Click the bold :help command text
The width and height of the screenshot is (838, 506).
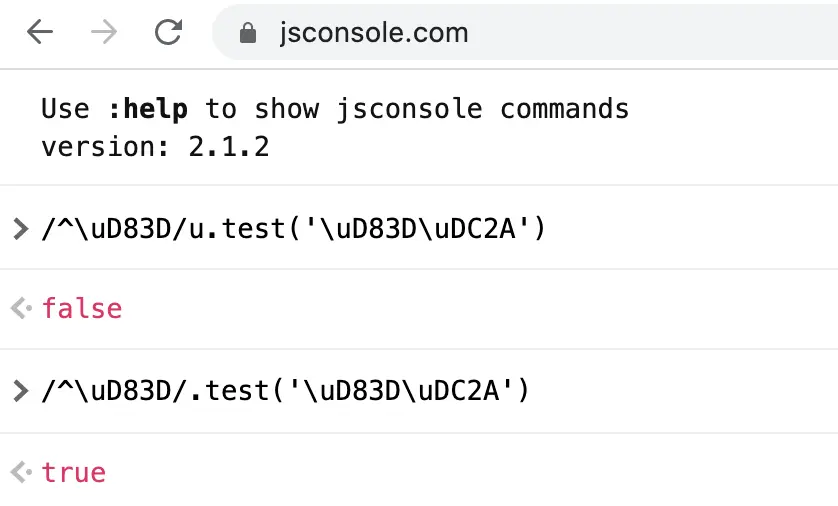point(148,109)
